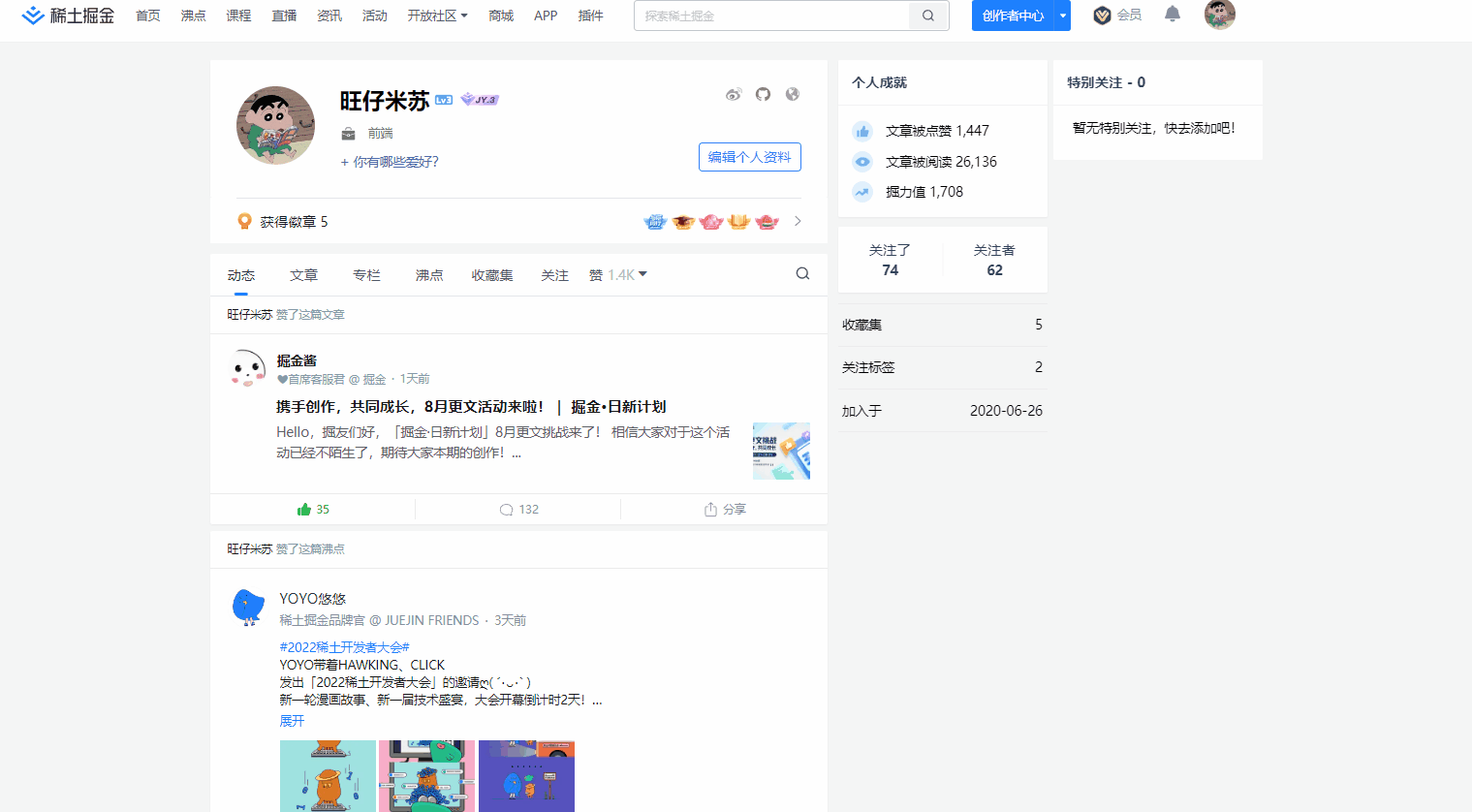
Task: Switch to the 沸点 profile tab
Action: pos(429,275)
